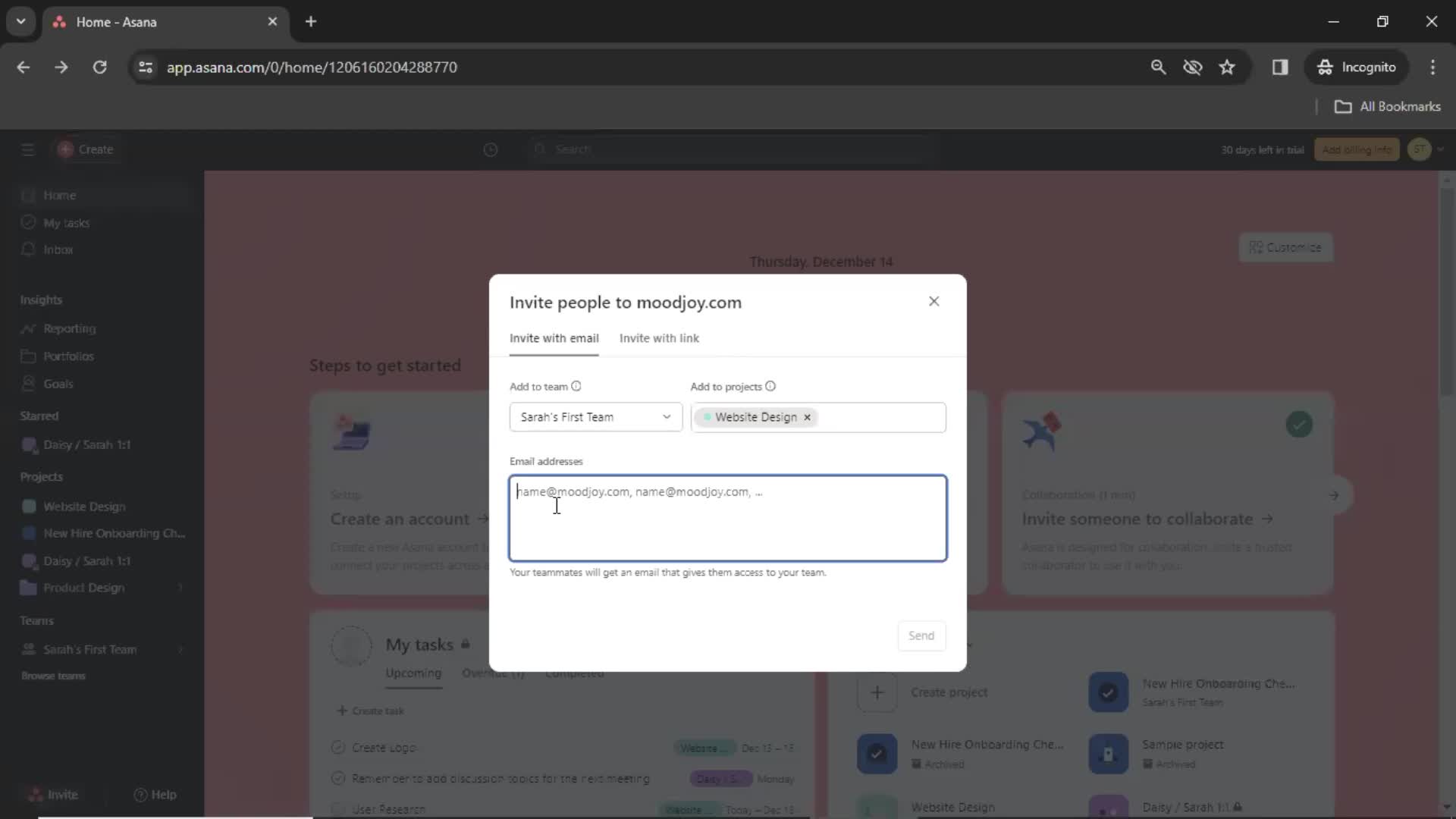Click the Create project plus tile

click(x=877, y=692)
